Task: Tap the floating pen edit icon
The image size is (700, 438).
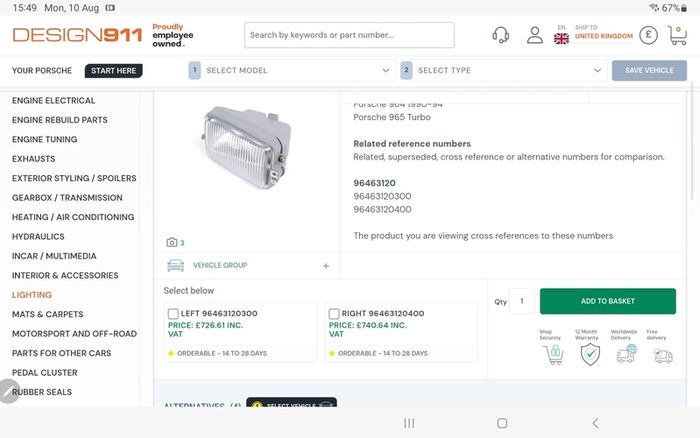Action: 9,392
